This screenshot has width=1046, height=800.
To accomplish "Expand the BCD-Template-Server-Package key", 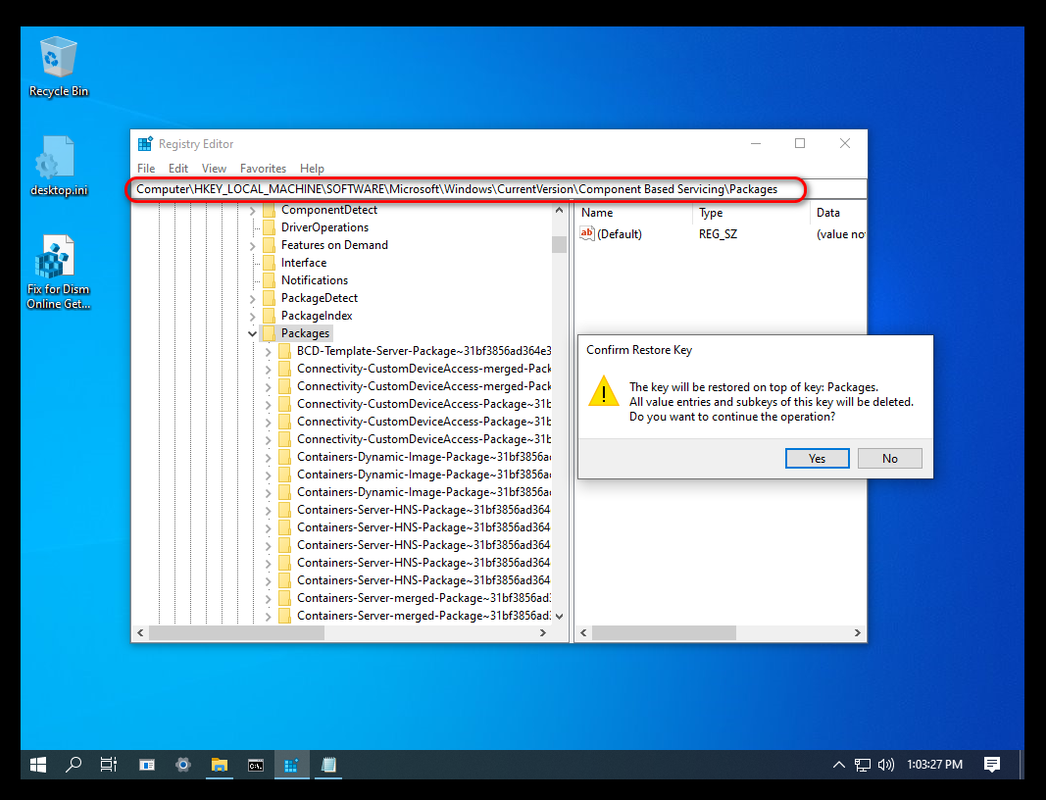I will coord(268,352).
